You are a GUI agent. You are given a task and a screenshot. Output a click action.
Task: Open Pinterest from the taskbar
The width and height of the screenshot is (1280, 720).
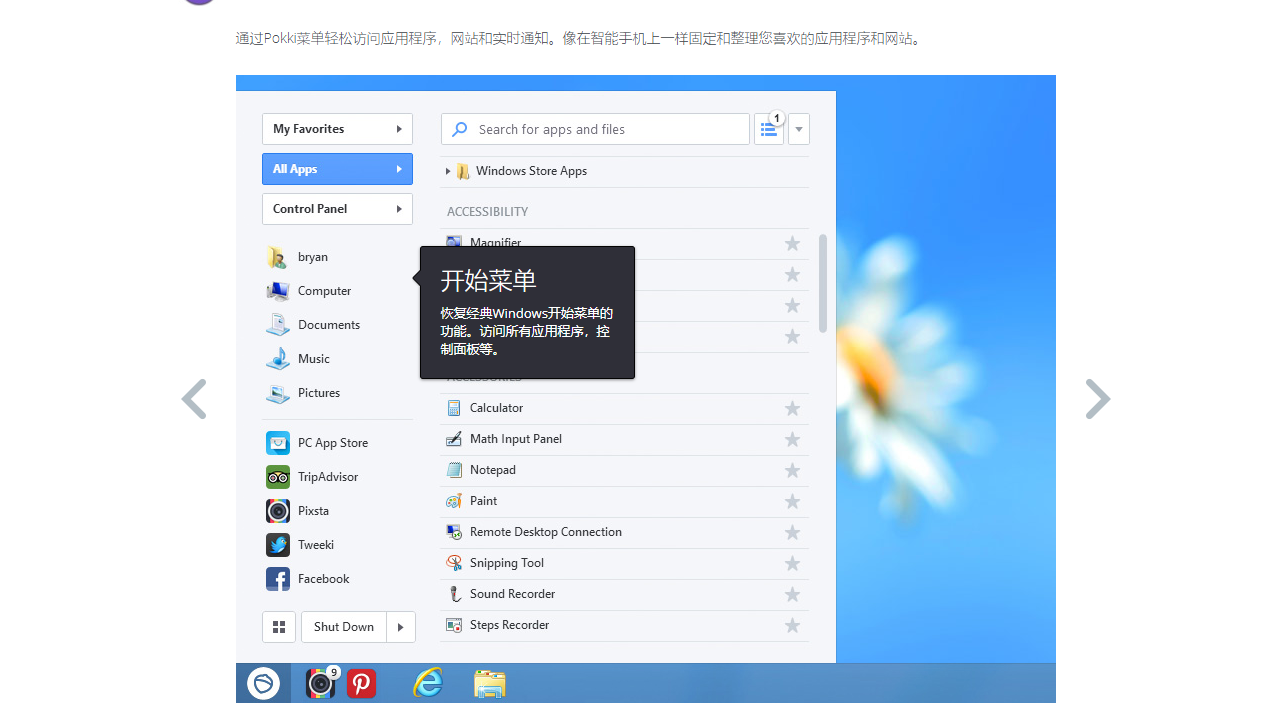tap(361, 683)
